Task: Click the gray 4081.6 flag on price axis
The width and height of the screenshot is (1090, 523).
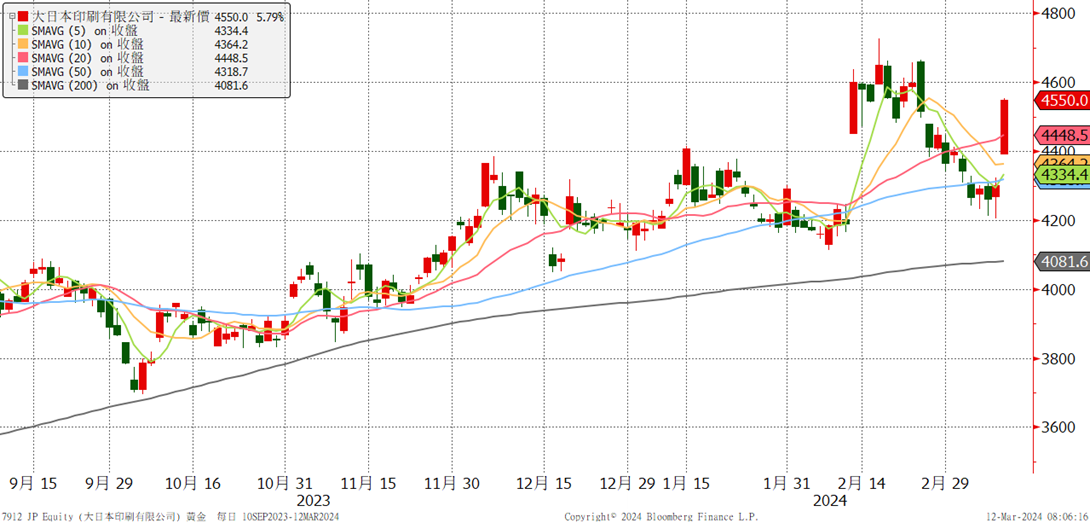Action: coord(1063,262)
